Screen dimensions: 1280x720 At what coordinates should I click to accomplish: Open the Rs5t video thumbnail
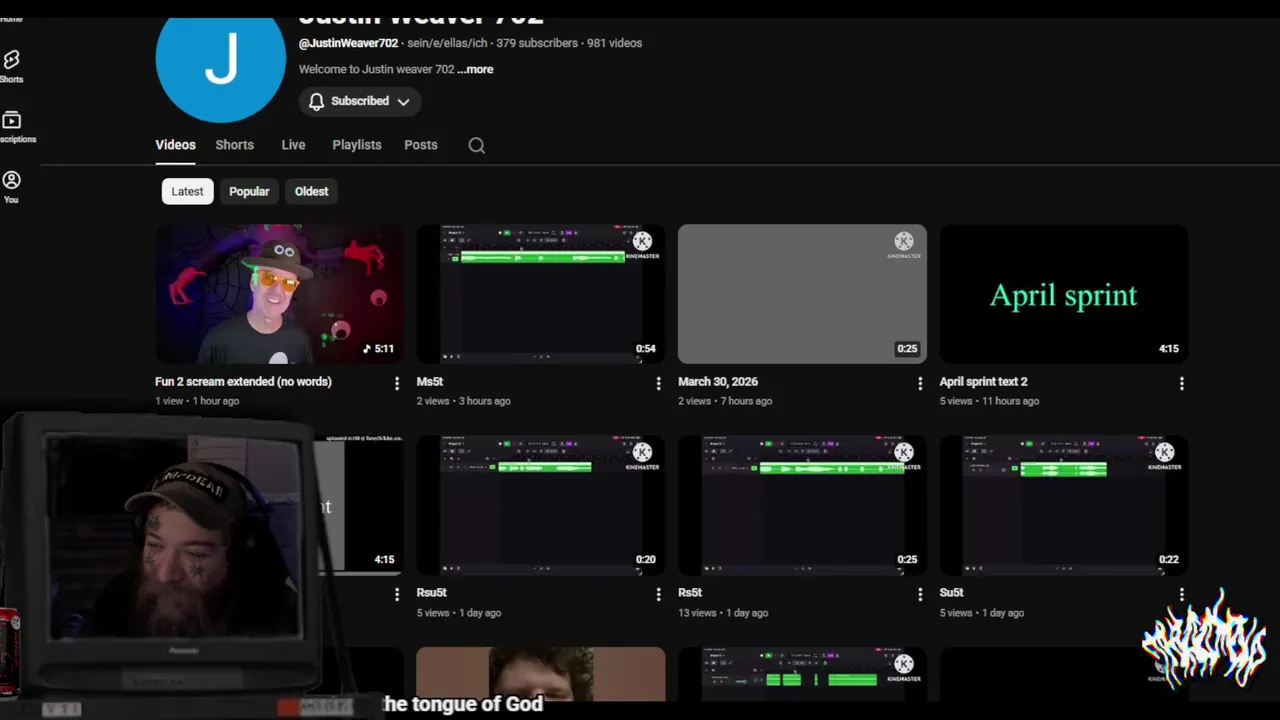pyautogui.click(x=802, y=505)
